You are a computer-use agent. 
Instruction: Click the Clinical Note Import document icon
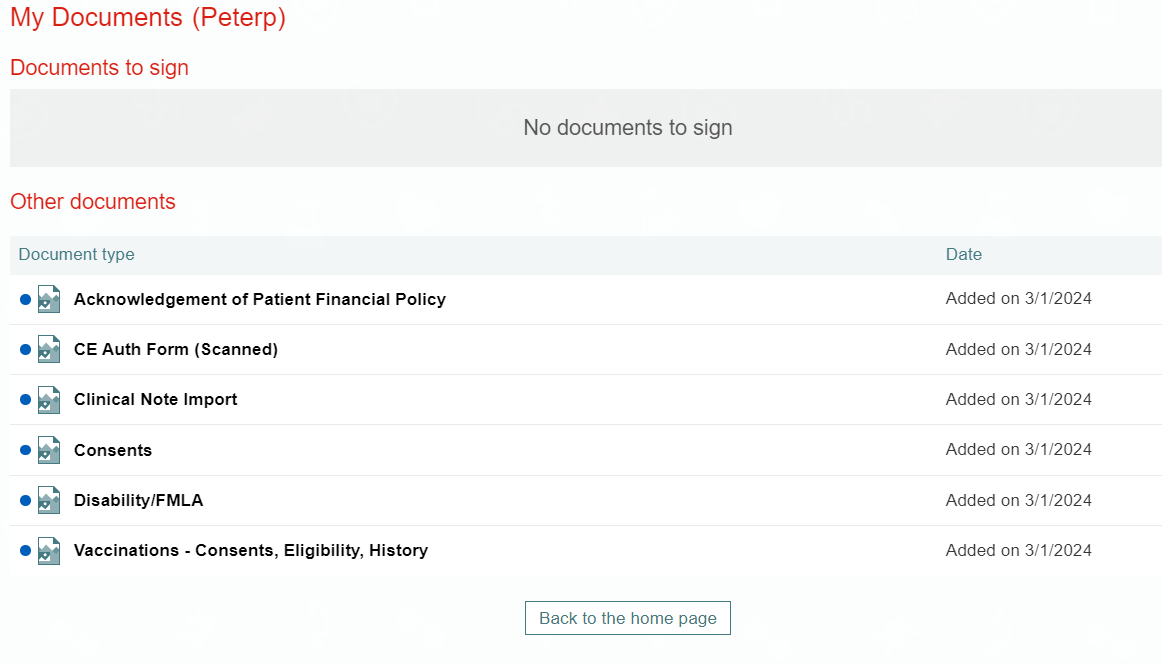(49, 400)
